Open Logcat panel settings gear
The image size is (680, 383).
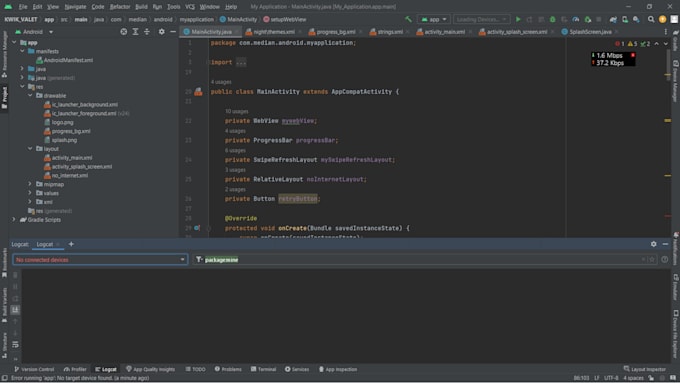654,244
